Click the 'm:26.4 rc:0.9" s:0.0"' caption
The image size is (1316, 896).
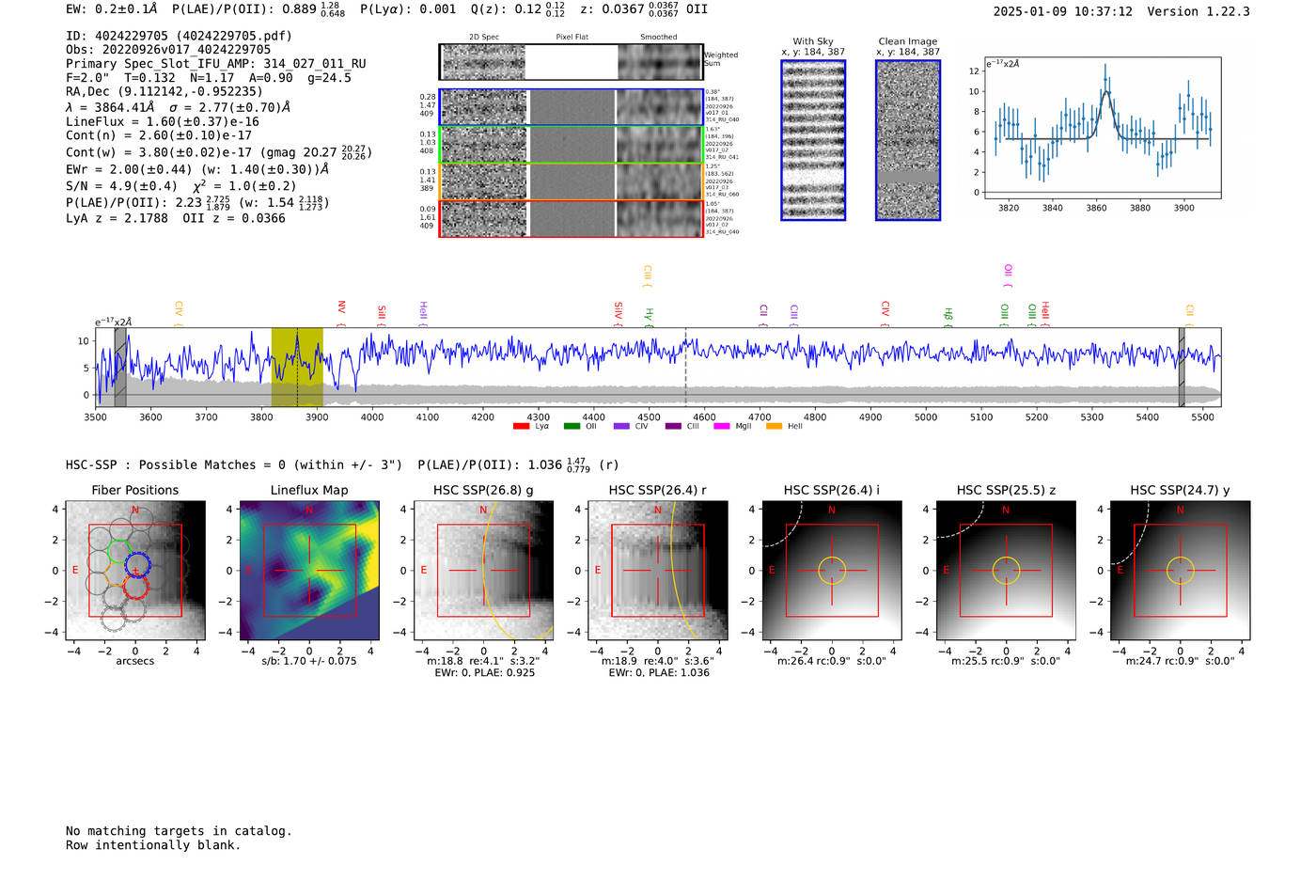point(832,661)
